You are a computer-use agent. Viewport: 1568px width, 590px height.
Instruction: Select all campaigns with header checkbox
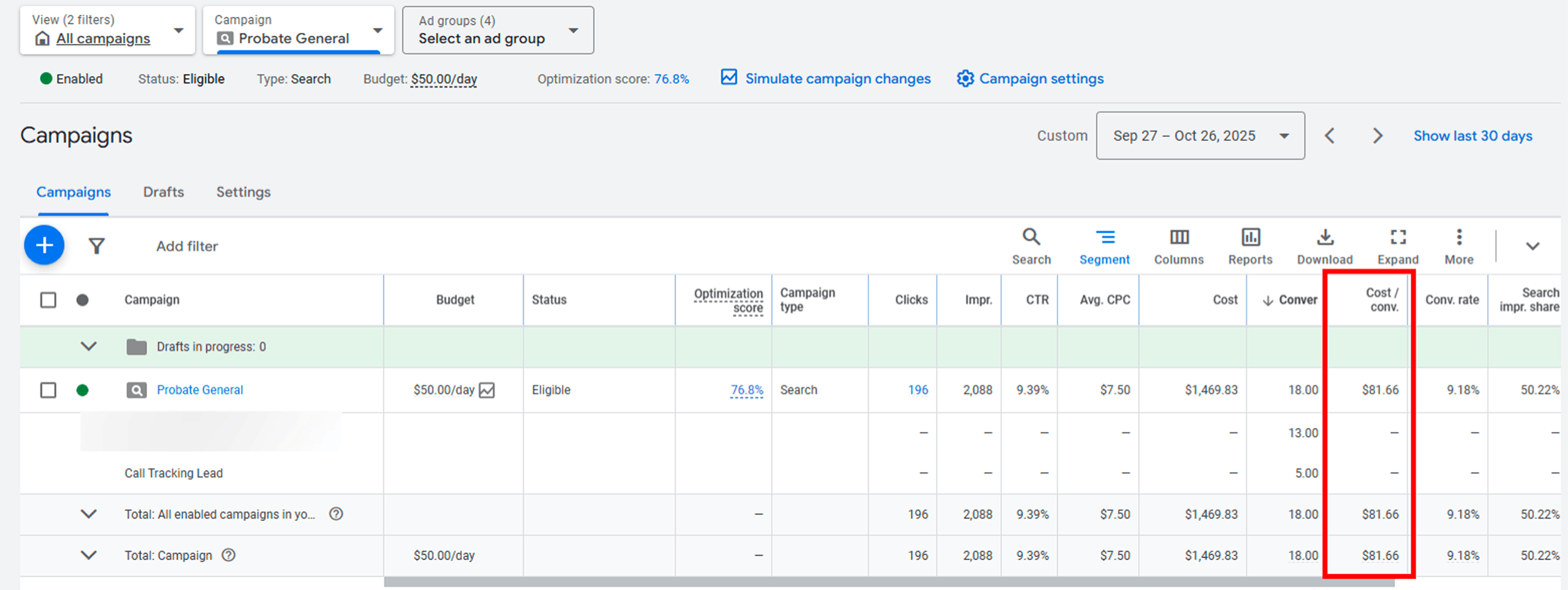tap(48, 300)
